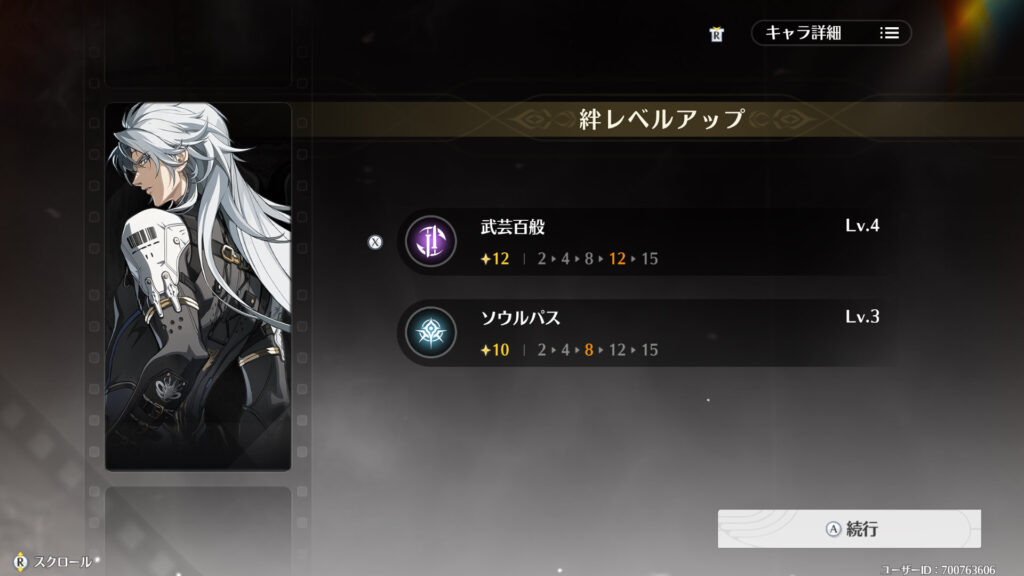
Task: Open the list icon in キャラ詳細
Action: pyautogui.click(x=889, y=33)
